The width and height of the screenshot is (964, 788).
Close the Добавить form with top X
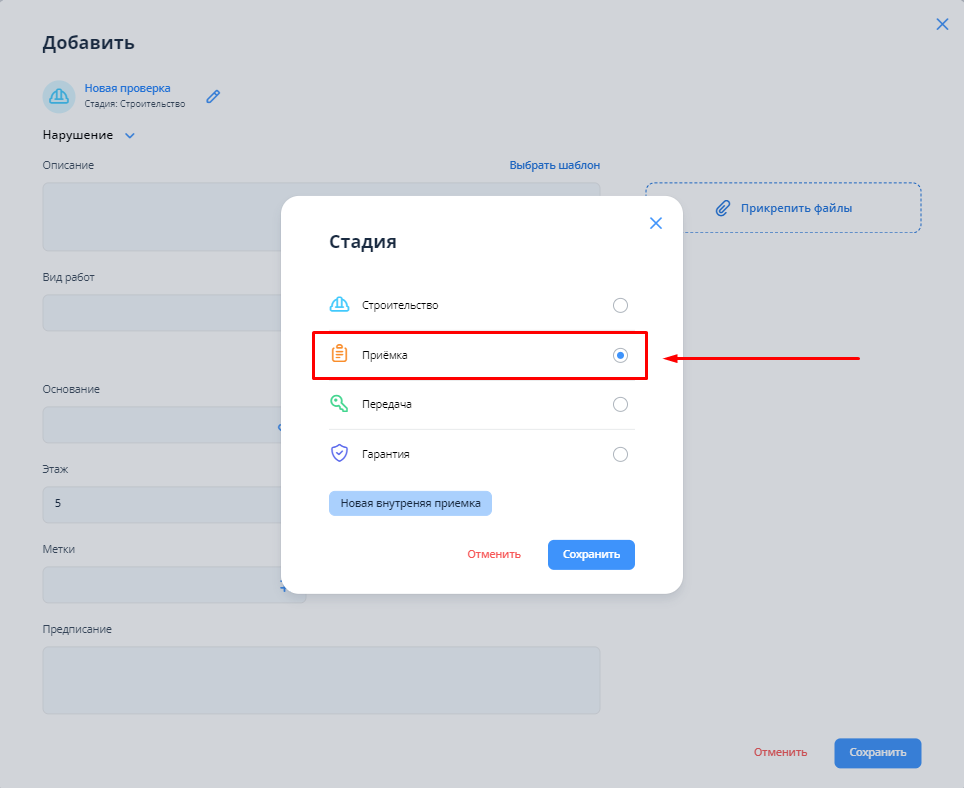point(942,24)
